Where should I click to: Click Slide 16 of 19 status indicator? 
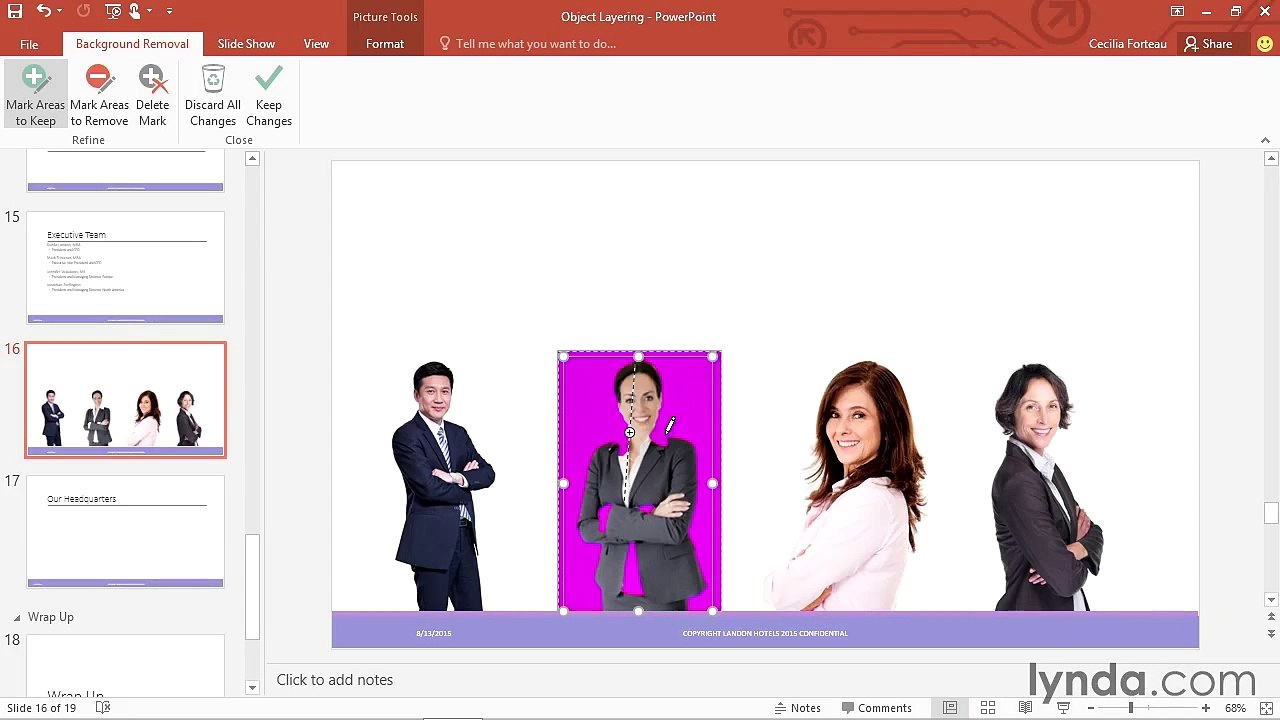[41, 708]
